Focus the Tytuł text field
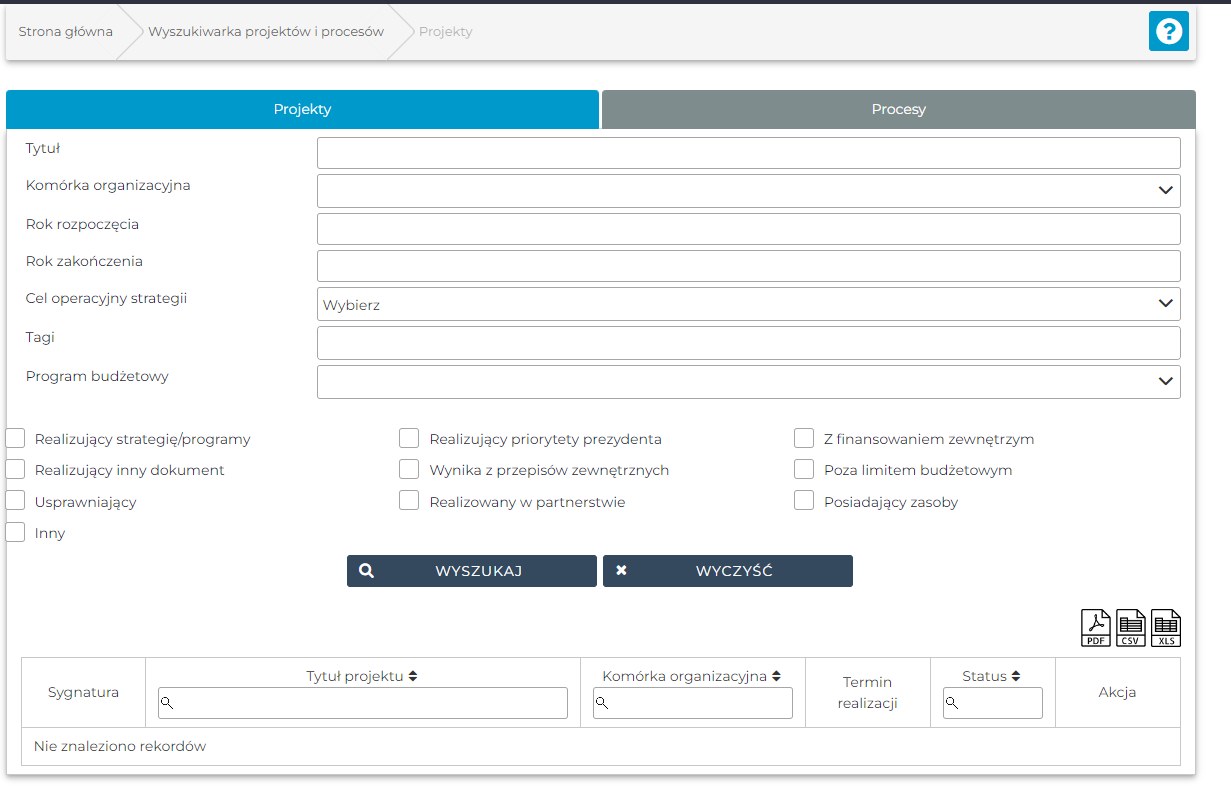Viewport: 1231px width, 799px height. (748, 153)
